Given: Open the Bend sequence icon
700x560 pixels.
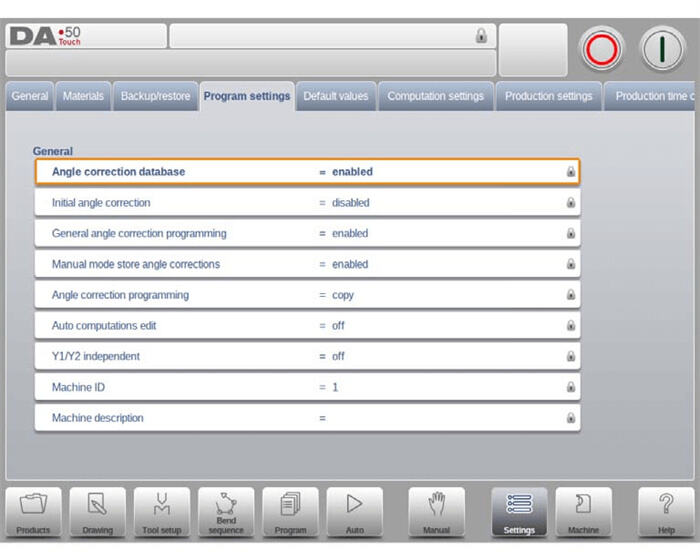Looking at the screenshot, I should pos(226,511).
